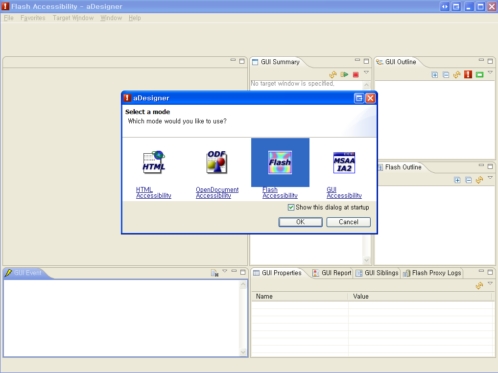Open the Target Window menu
Screen dimensions: 498x373
(73, 18)
